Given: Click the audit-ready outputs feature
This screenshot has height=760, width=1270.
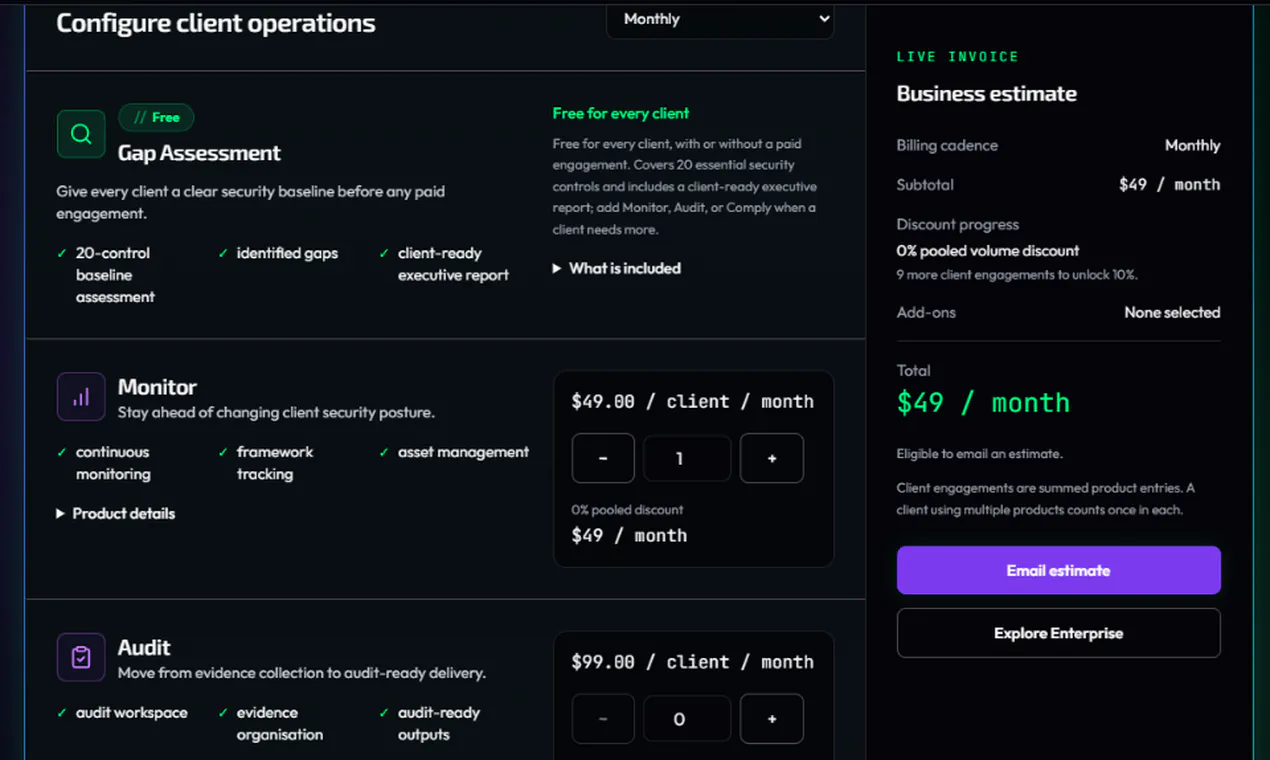Looking at the screenshot, I should [x=439, y=723].
